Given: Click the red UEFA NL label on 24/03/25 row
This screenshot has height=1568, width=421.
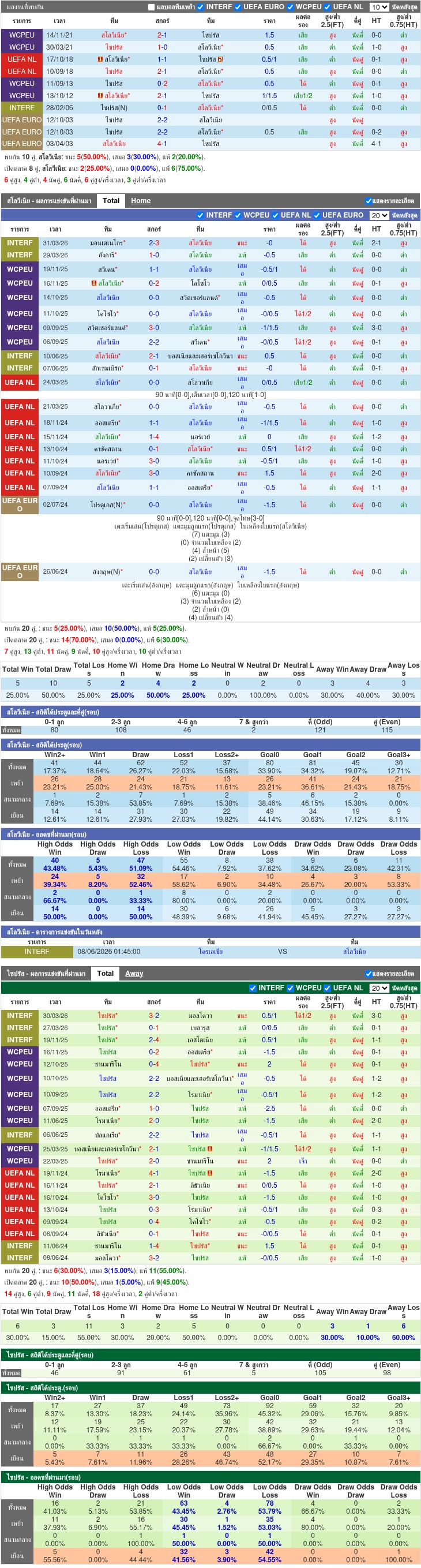Looking at the screenshot, I should (x=20, y=383).
